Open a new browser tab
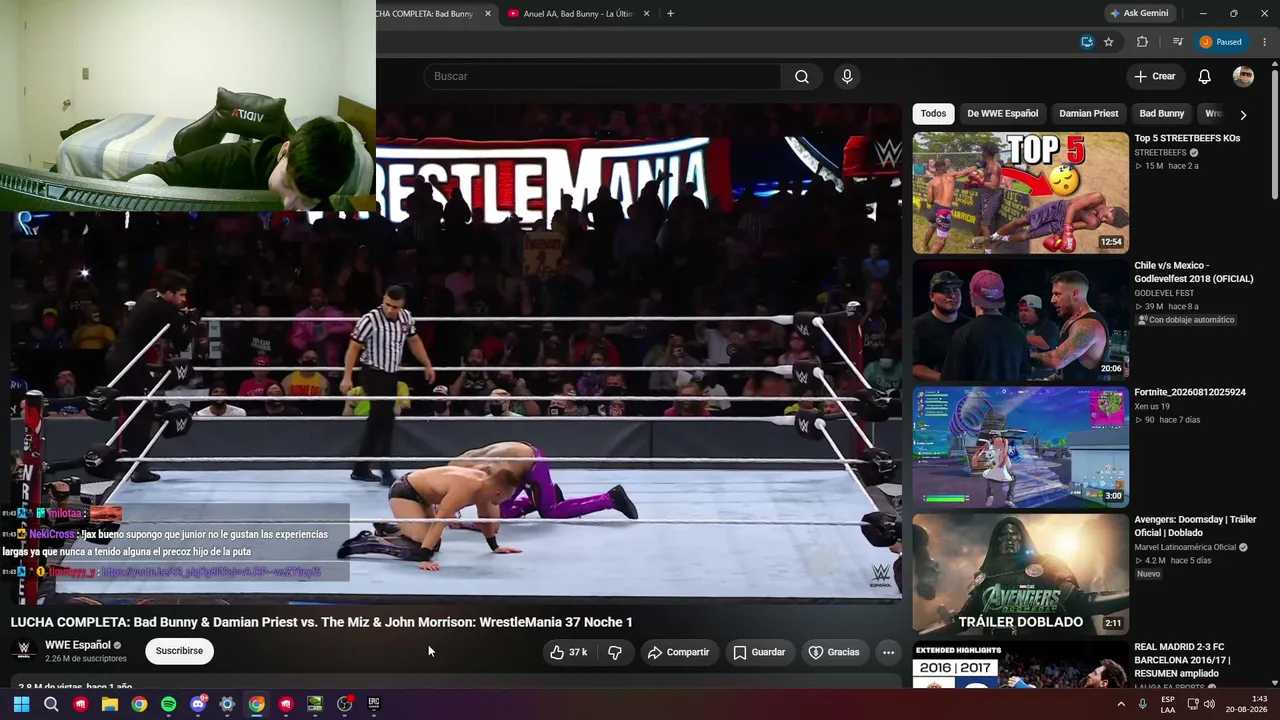Image resolution: width=1280 pixels, height=720 pixels. (x=670, y=14)
